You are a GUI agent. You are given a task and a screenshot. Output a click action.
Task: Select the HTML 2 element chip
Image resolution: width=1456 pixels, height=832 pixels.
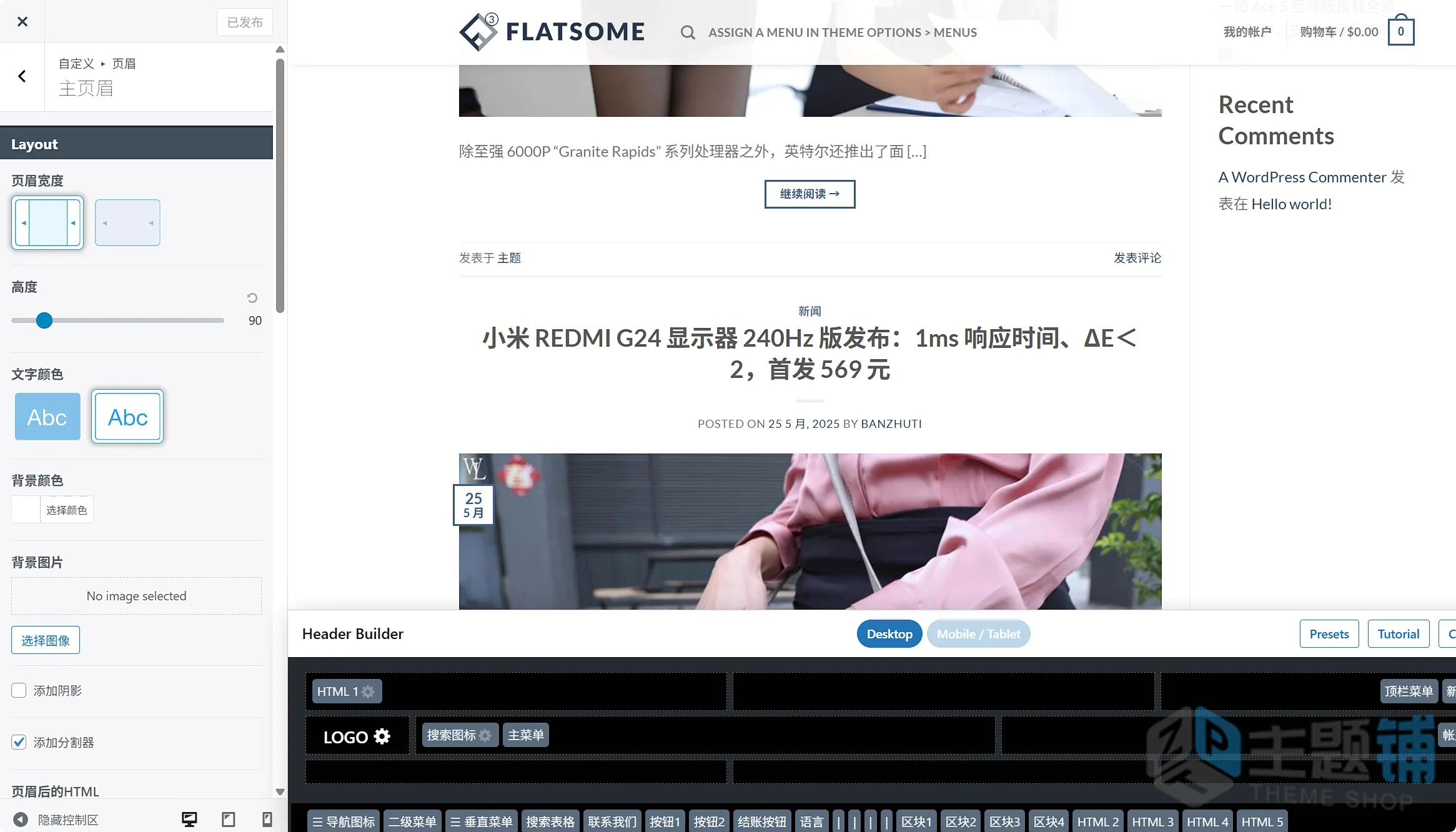[1098, 821]
